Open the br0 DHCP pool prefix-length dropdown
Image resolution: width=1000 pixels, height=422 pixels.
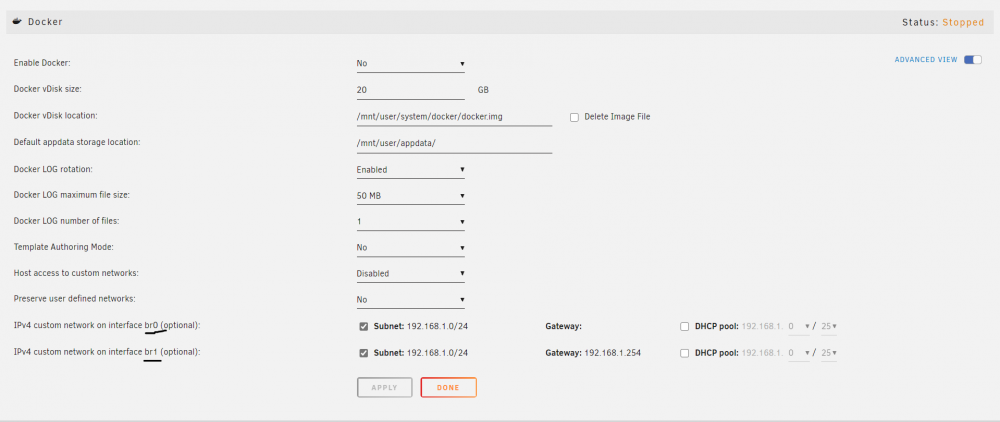click(x=828, y=326)
